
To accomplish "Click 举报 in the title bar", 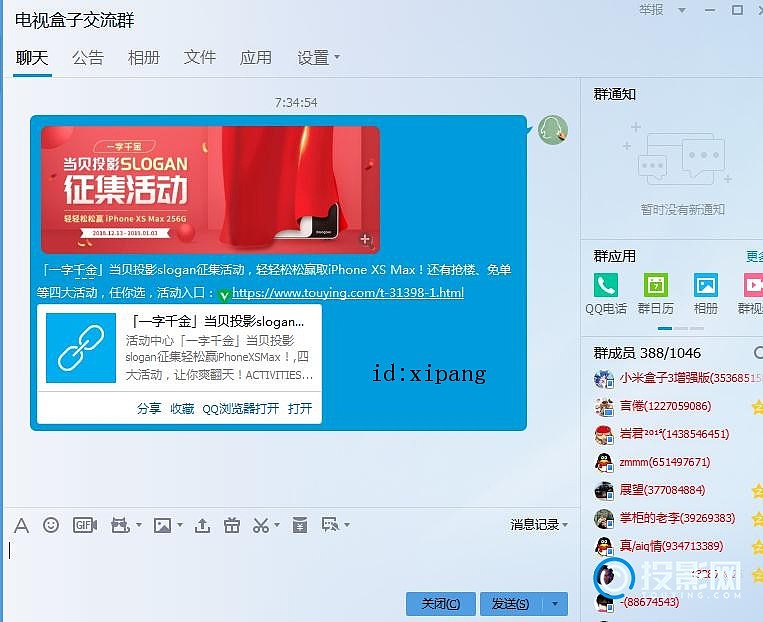I will [x=651, y=10].
